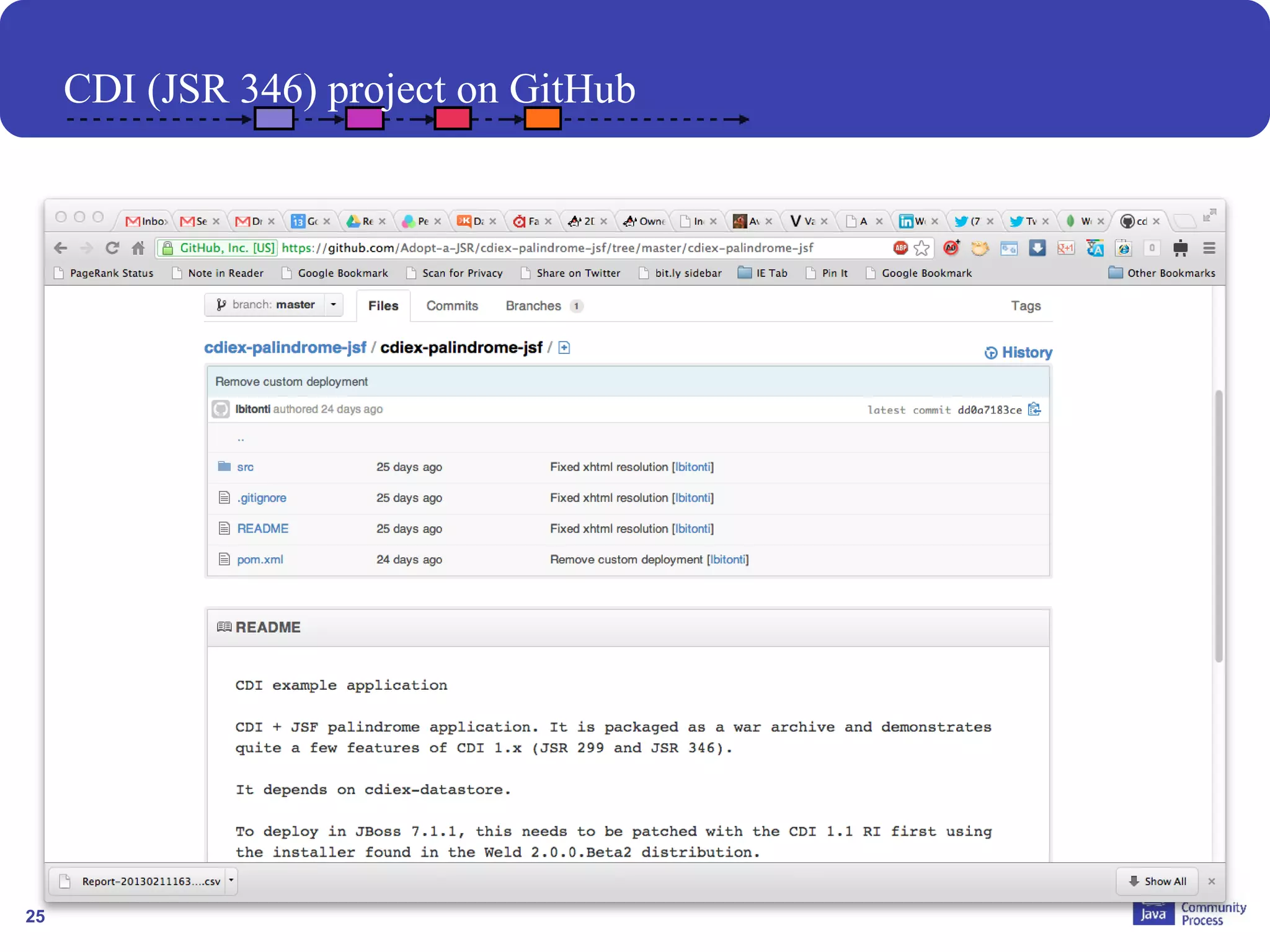Click the address bar URL field
This screenshot has width=1270, height=952.
tap(546, 248)
